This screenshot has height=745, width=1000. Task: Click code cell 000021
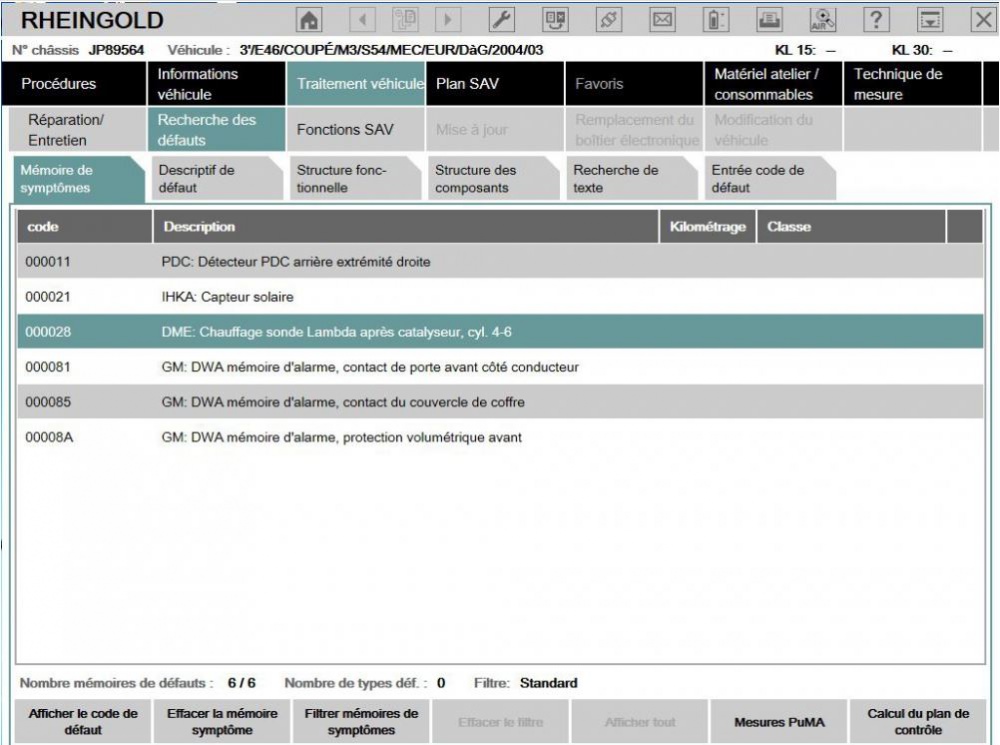point(48,297)
